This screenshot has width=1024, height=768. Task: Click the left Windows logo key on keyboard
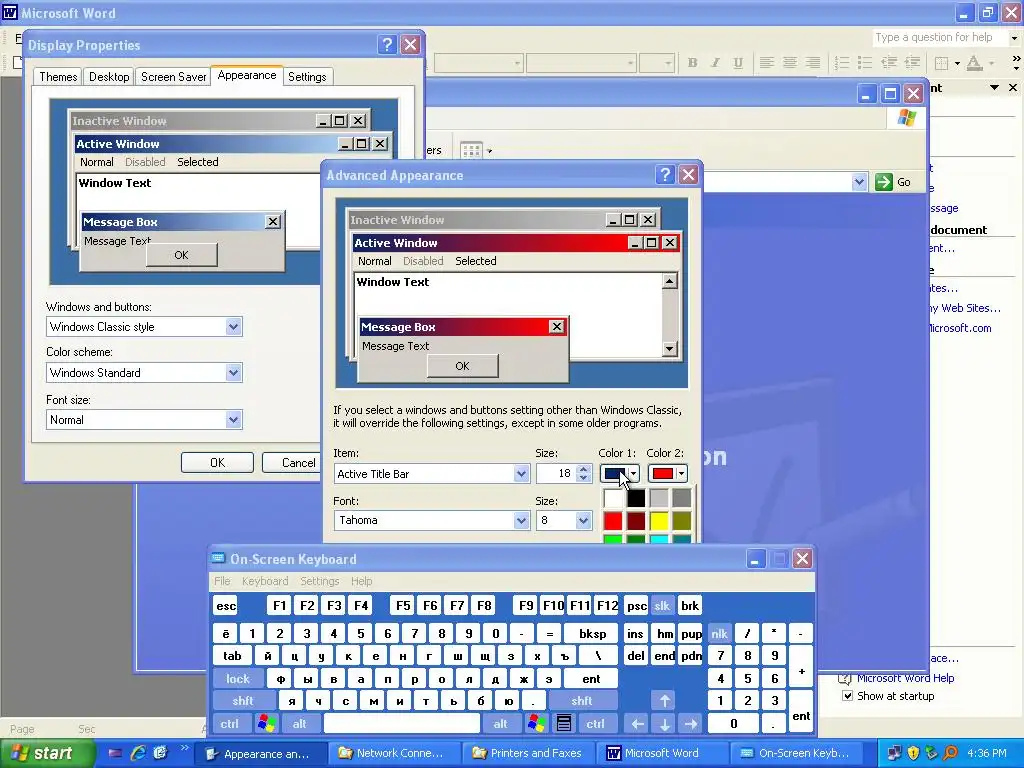tap(266, 724)
